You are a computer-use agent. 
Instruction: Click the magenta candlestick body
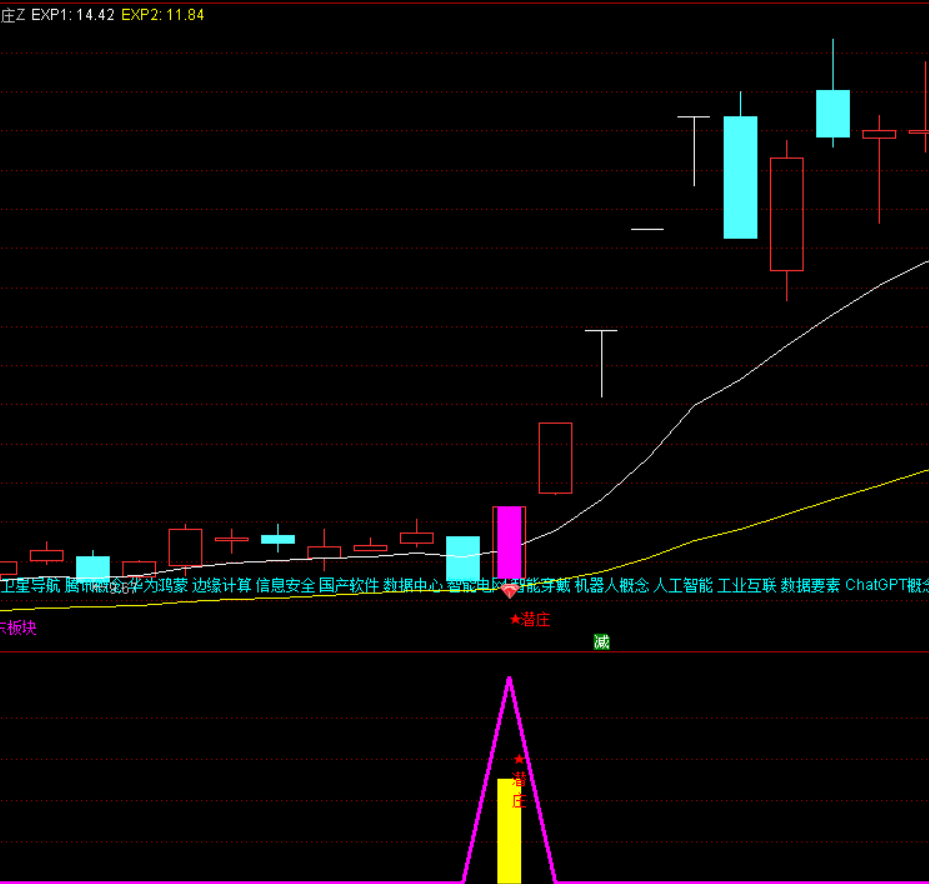[x=509, y=541]
